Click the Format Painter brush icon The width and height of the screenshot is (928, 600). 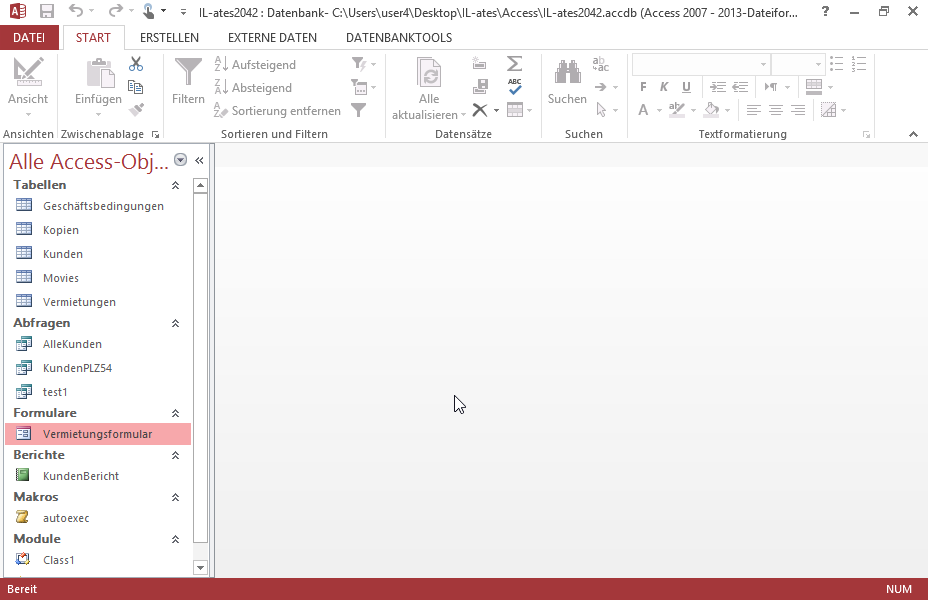tap(136, 109)
